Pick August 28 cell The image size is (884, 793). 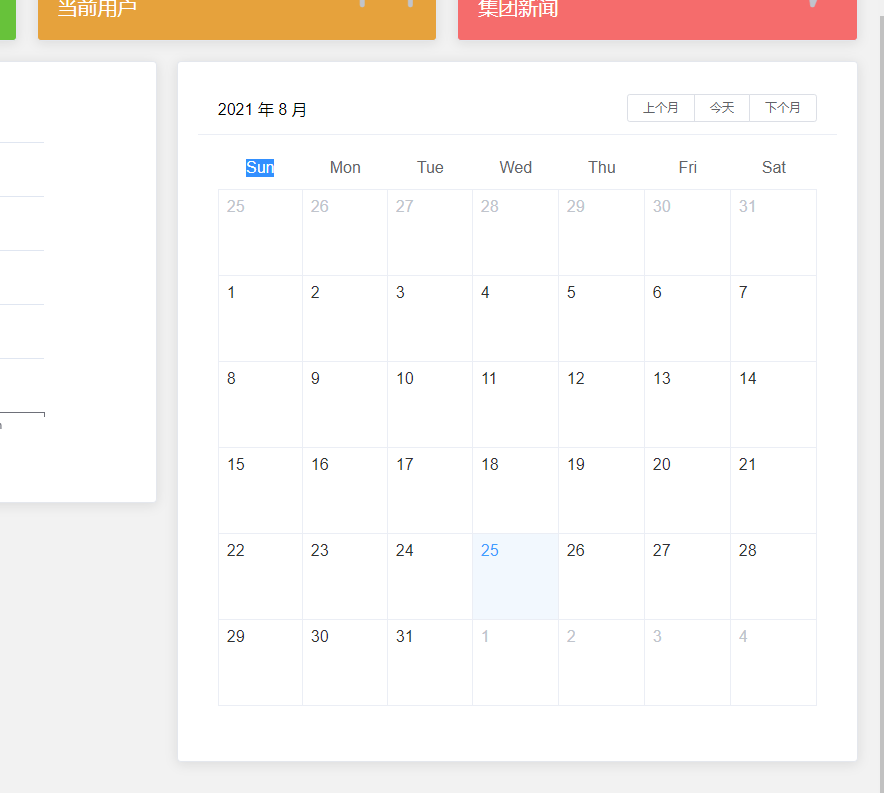(774, 577)
